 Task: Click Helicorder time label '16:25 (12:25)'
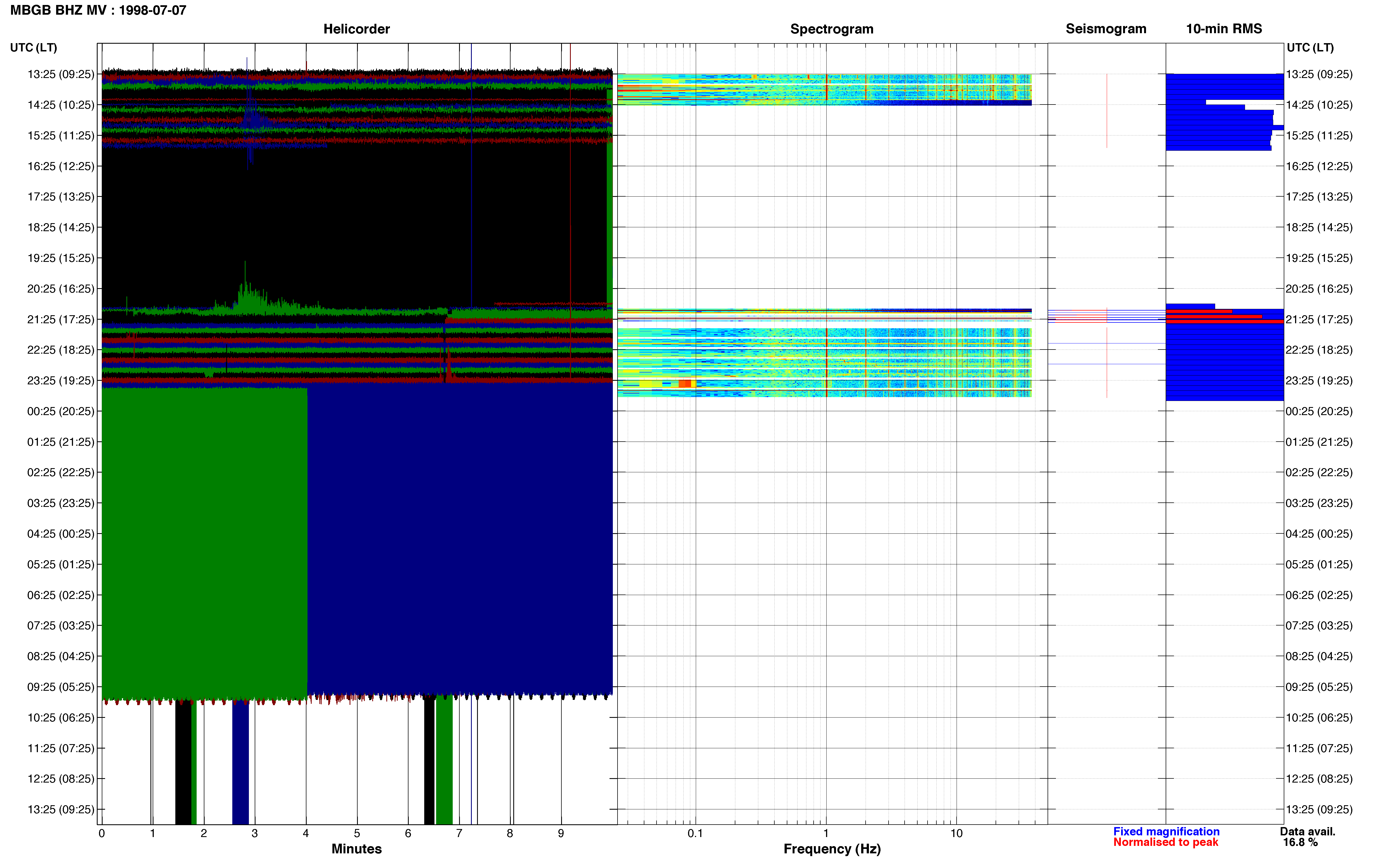click(x=61, y=166)
